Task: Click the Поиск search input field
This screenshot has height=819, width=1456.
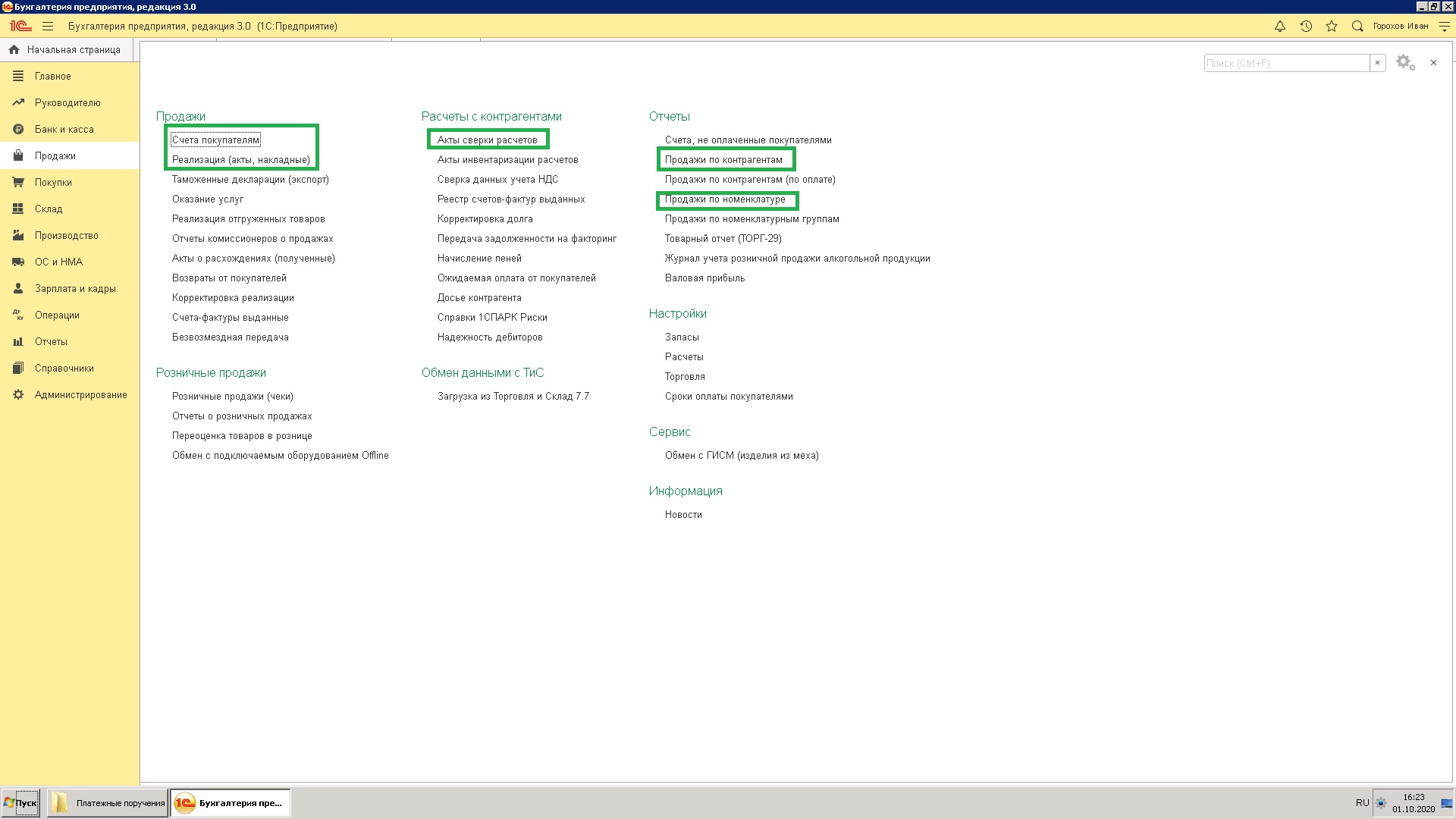Action: click(1286, 63)
